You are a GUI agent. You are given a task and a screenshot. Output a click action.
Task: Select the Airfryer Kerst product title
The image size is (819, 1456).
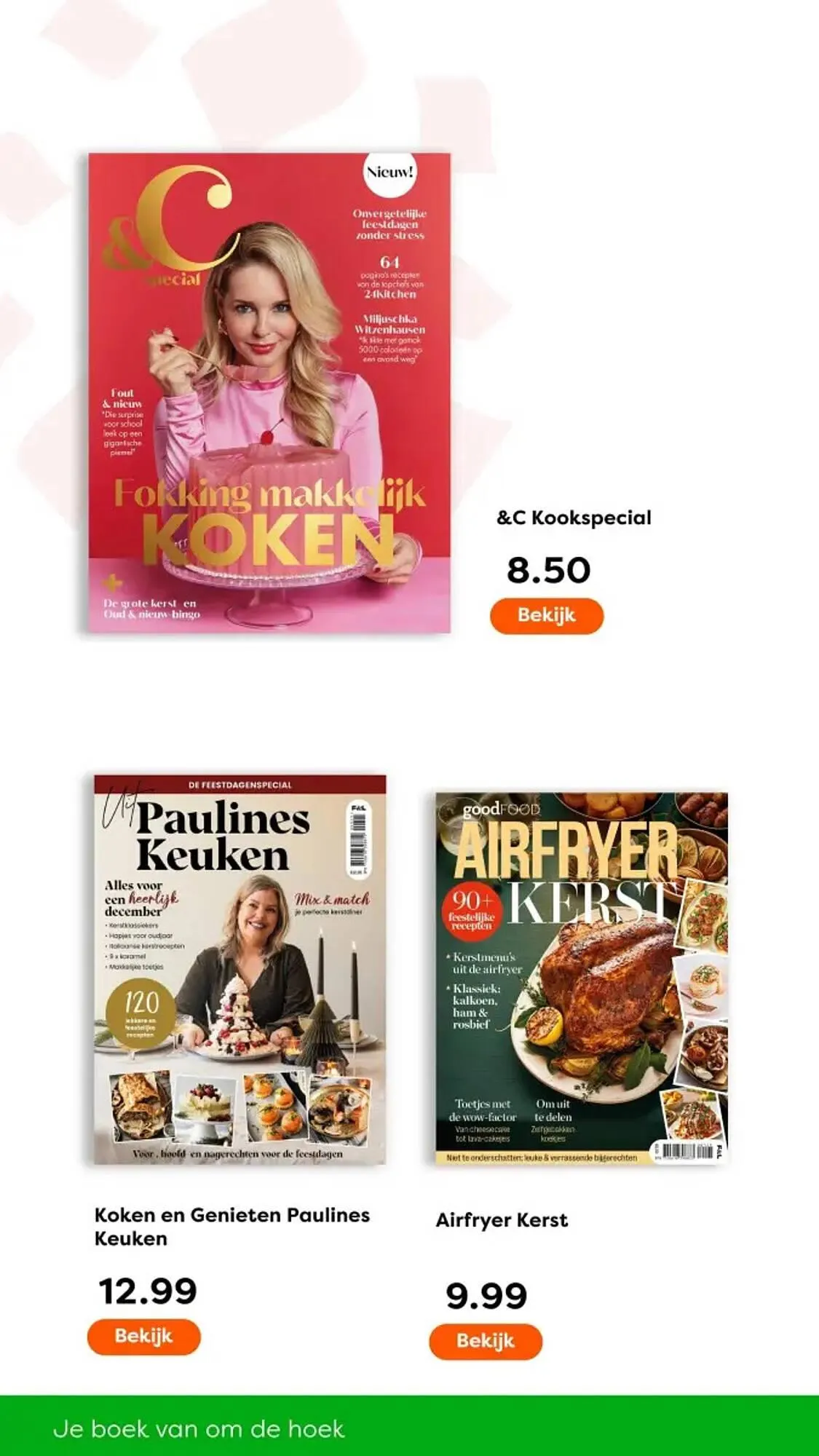tap(502, 1220)
